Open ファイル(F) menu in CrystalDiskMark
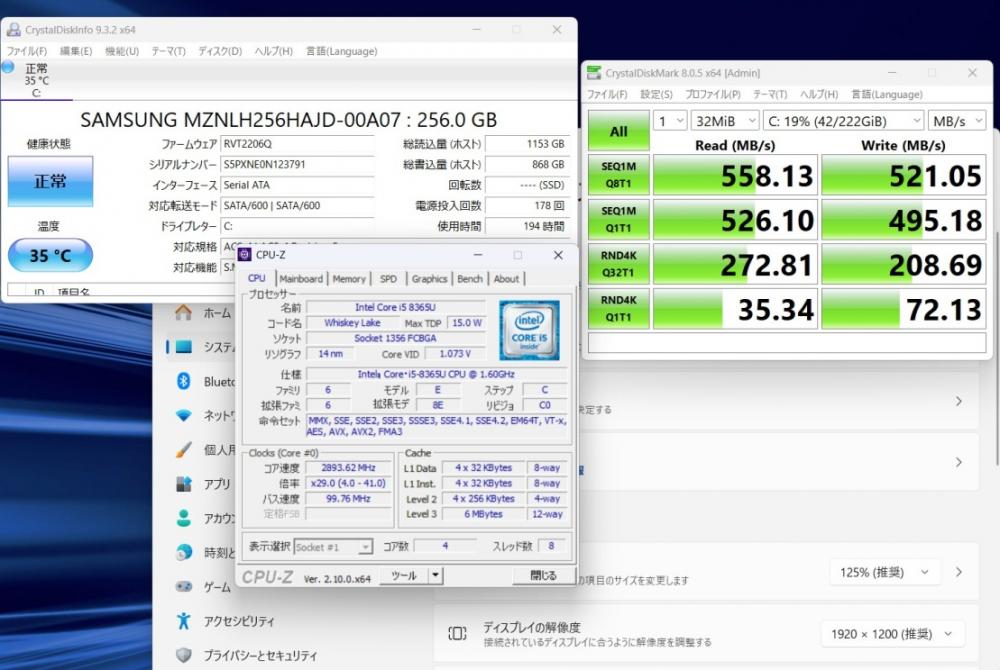1000x670 pixels. (x=607, y=94)
